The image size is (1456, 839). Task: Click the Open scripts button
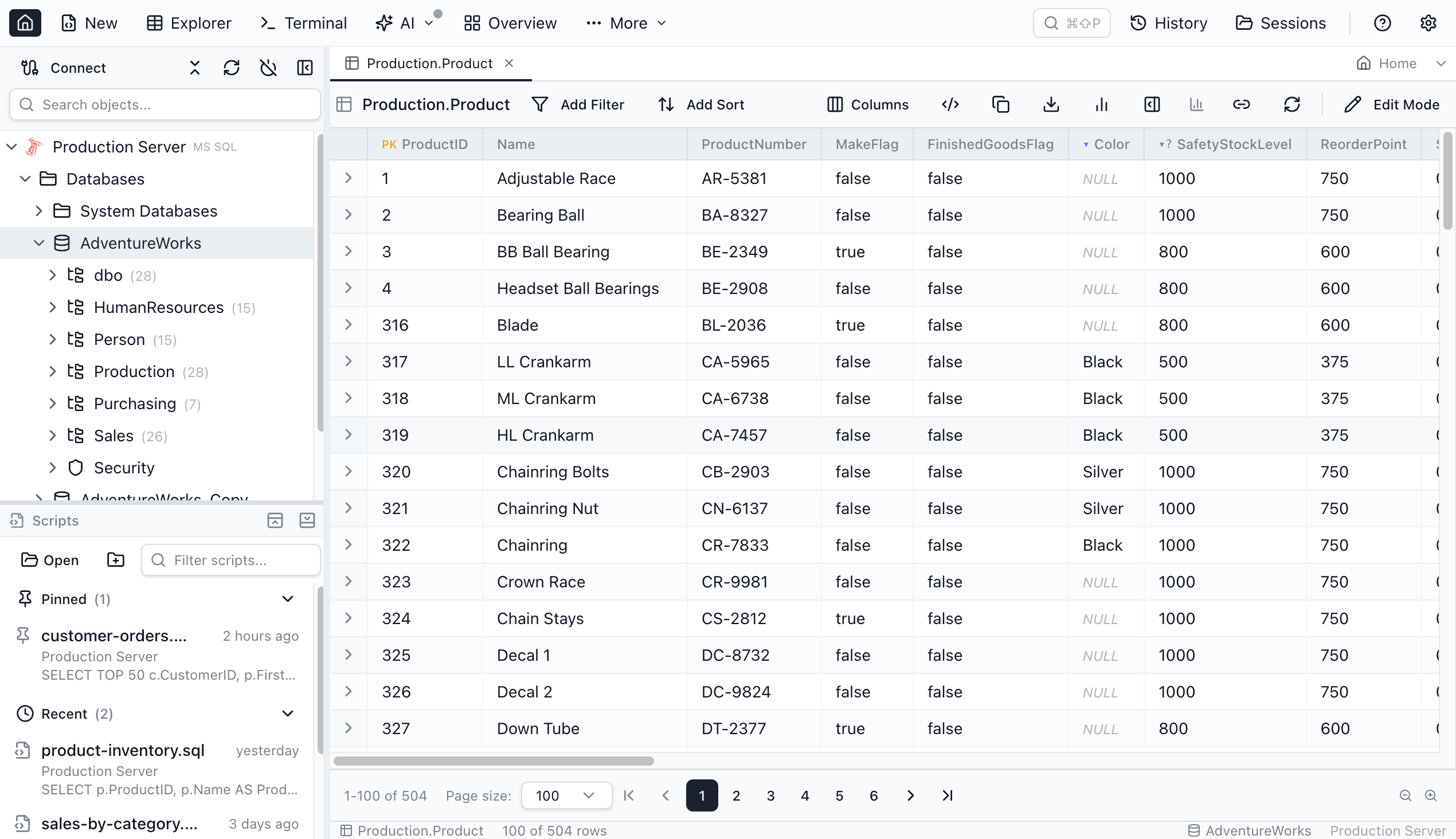49,559
